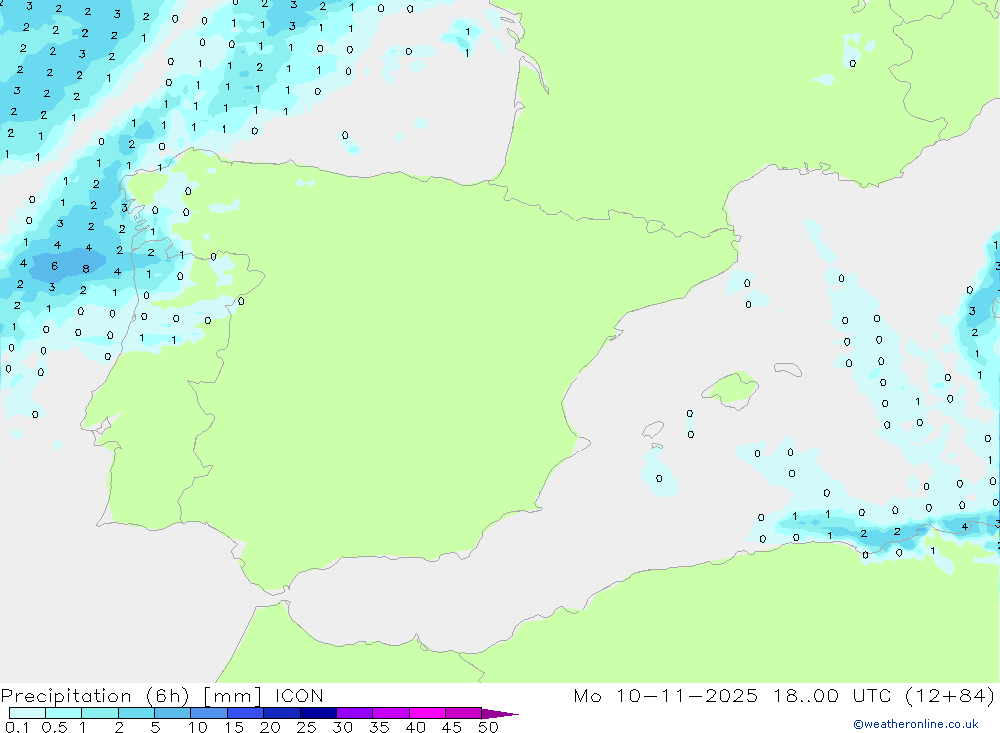
Task: Select the '40' legend label
Action: pyautogui.click(x=416, y=727)
